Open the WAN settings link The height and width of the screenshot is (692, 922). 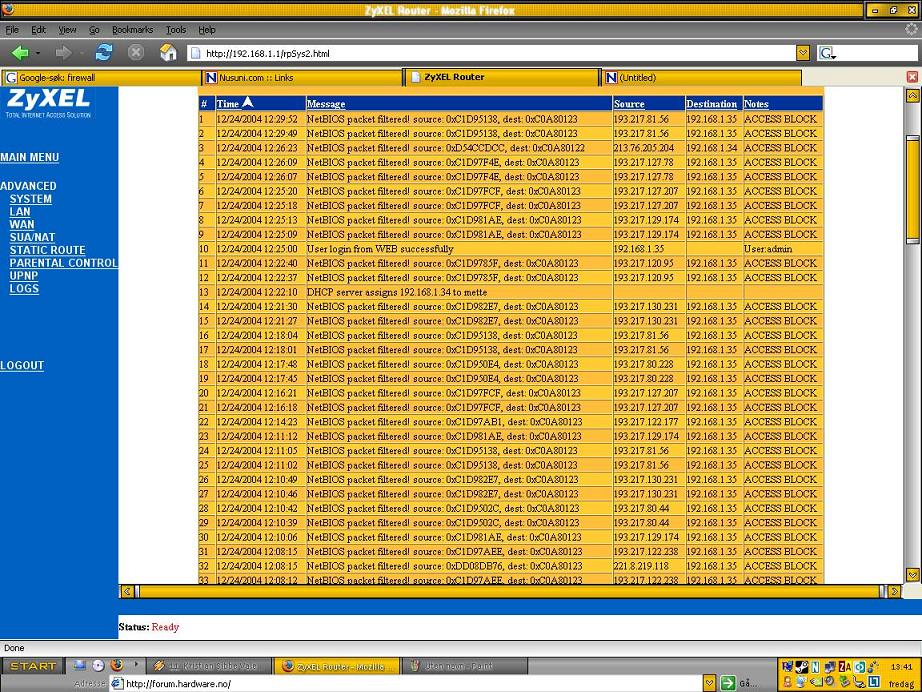(22, 224)
